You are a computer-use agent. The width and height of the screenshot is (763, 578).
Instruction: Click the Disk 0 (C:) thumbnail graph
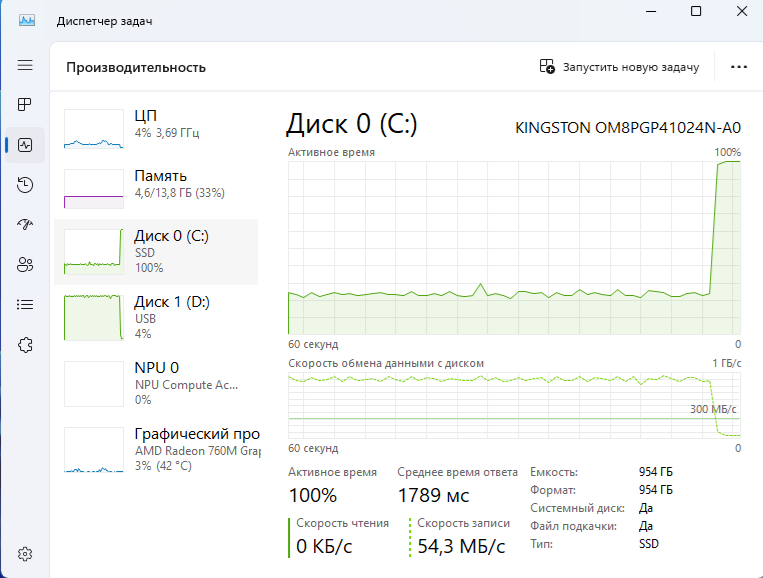[x=92, y=251]
